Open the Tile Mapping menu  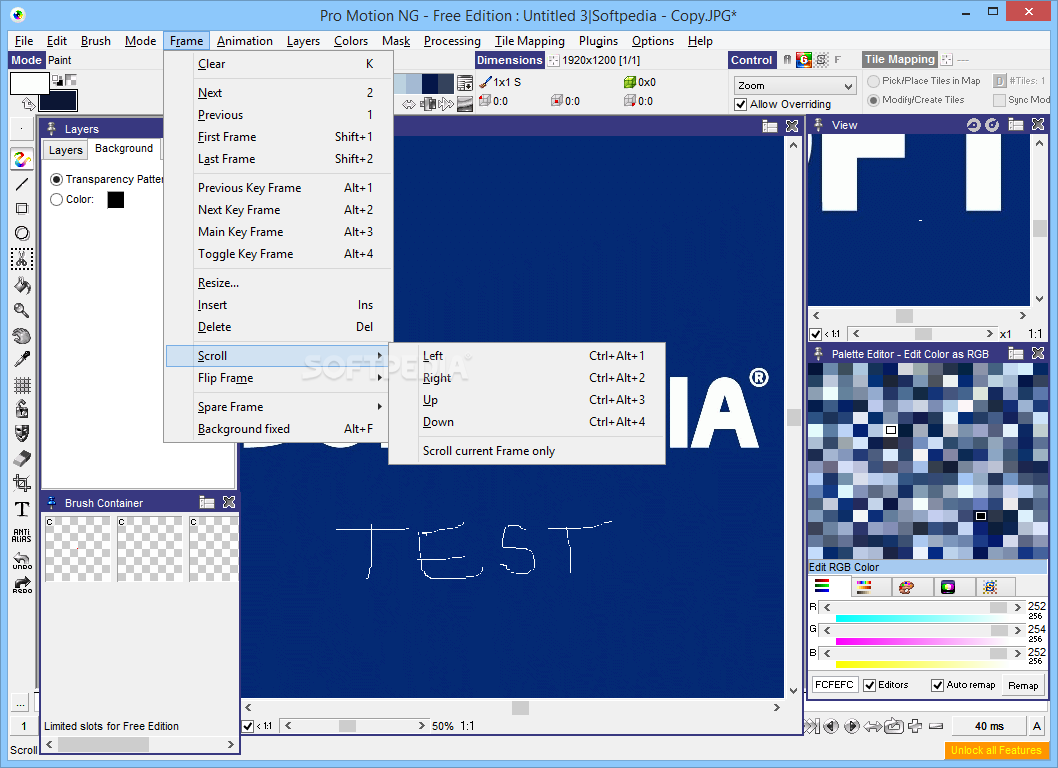(x=530, y=41)
